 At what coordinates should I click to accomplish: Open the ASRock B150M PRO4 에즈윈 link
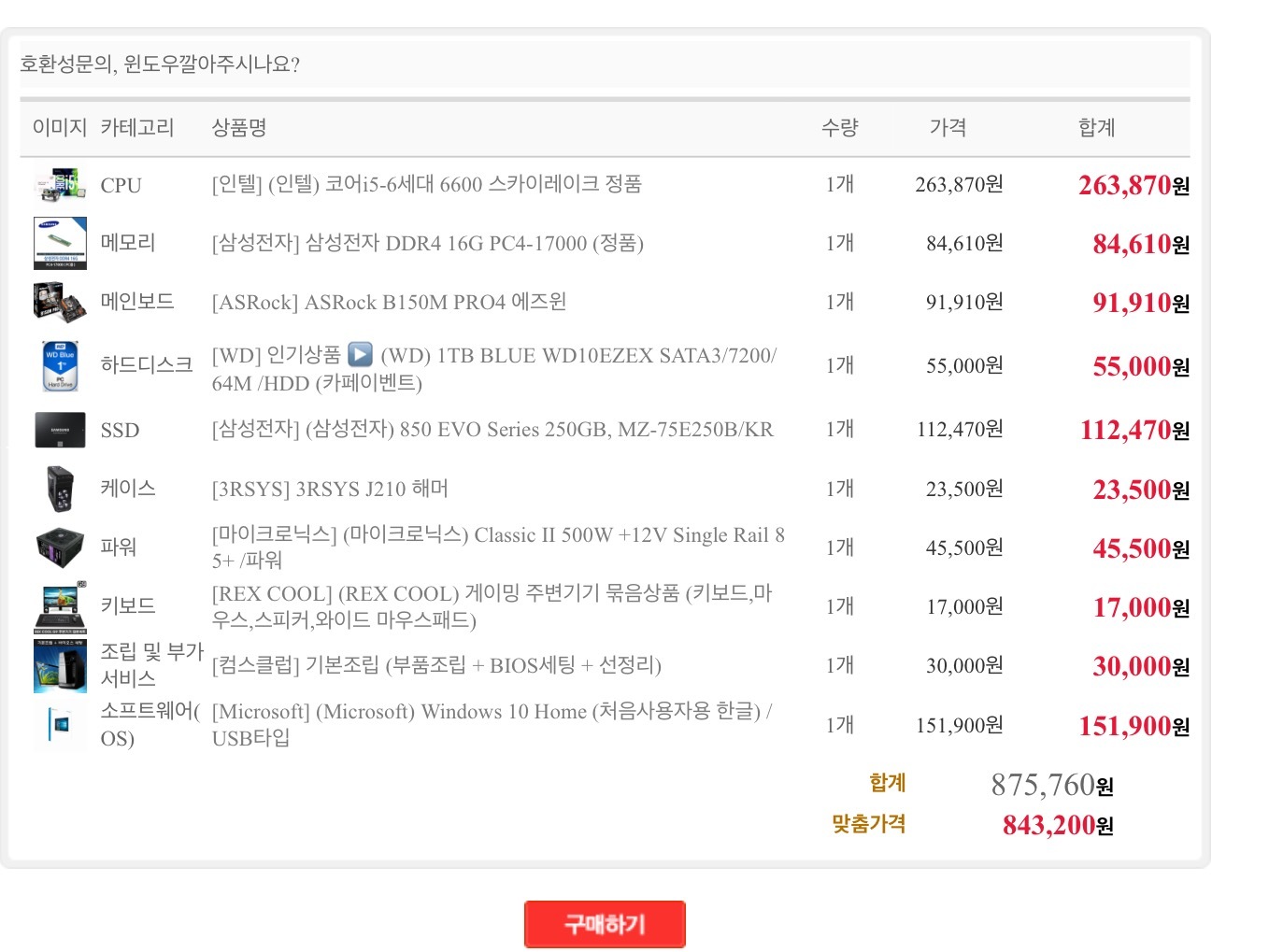pos(390,302)
